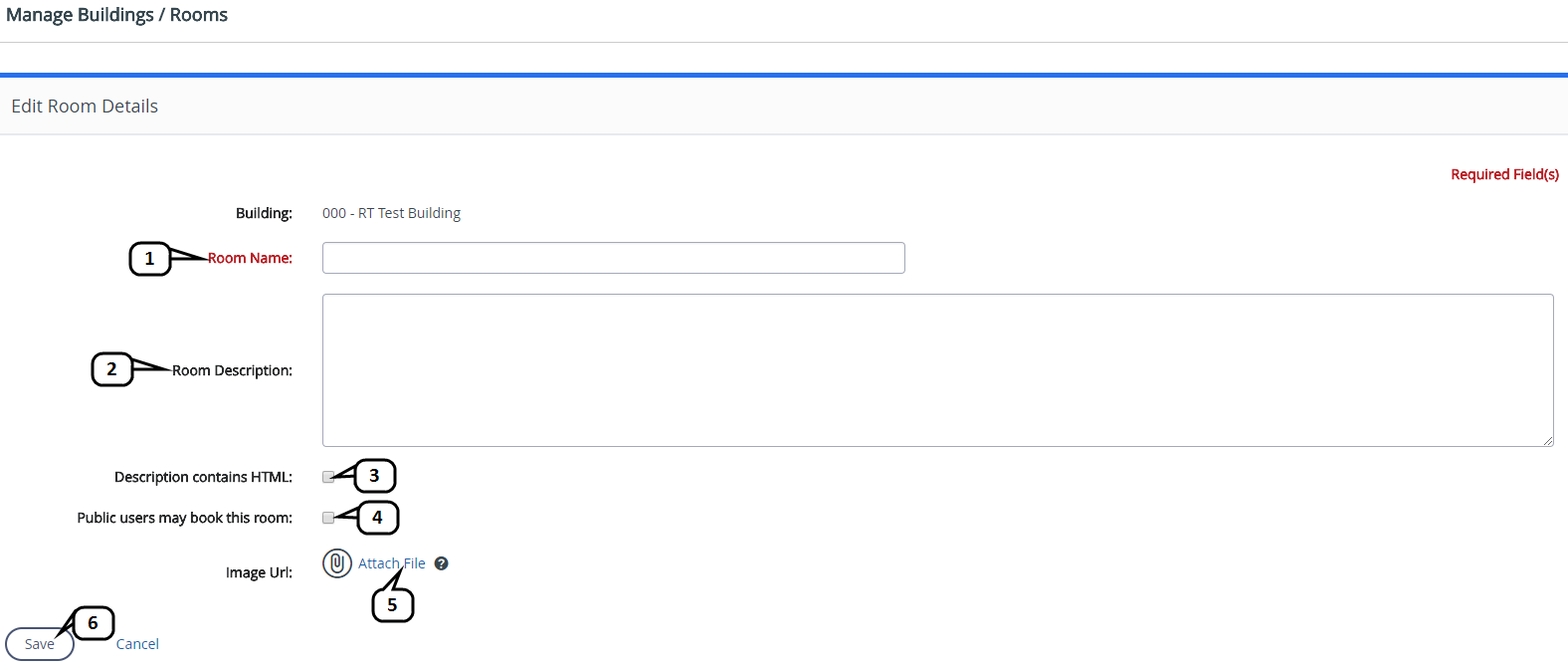The image size is (1568, 666).
Task: Cancel editing the room details
Action: (x=137, y=644)
